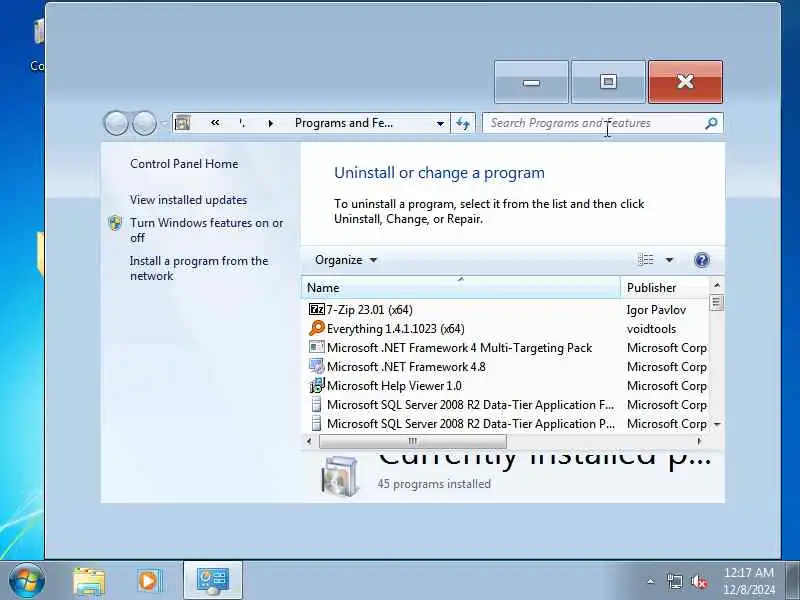
Task: Select Microsoft .NET Framework 4.8 entry
Action: tap(406, 367)
